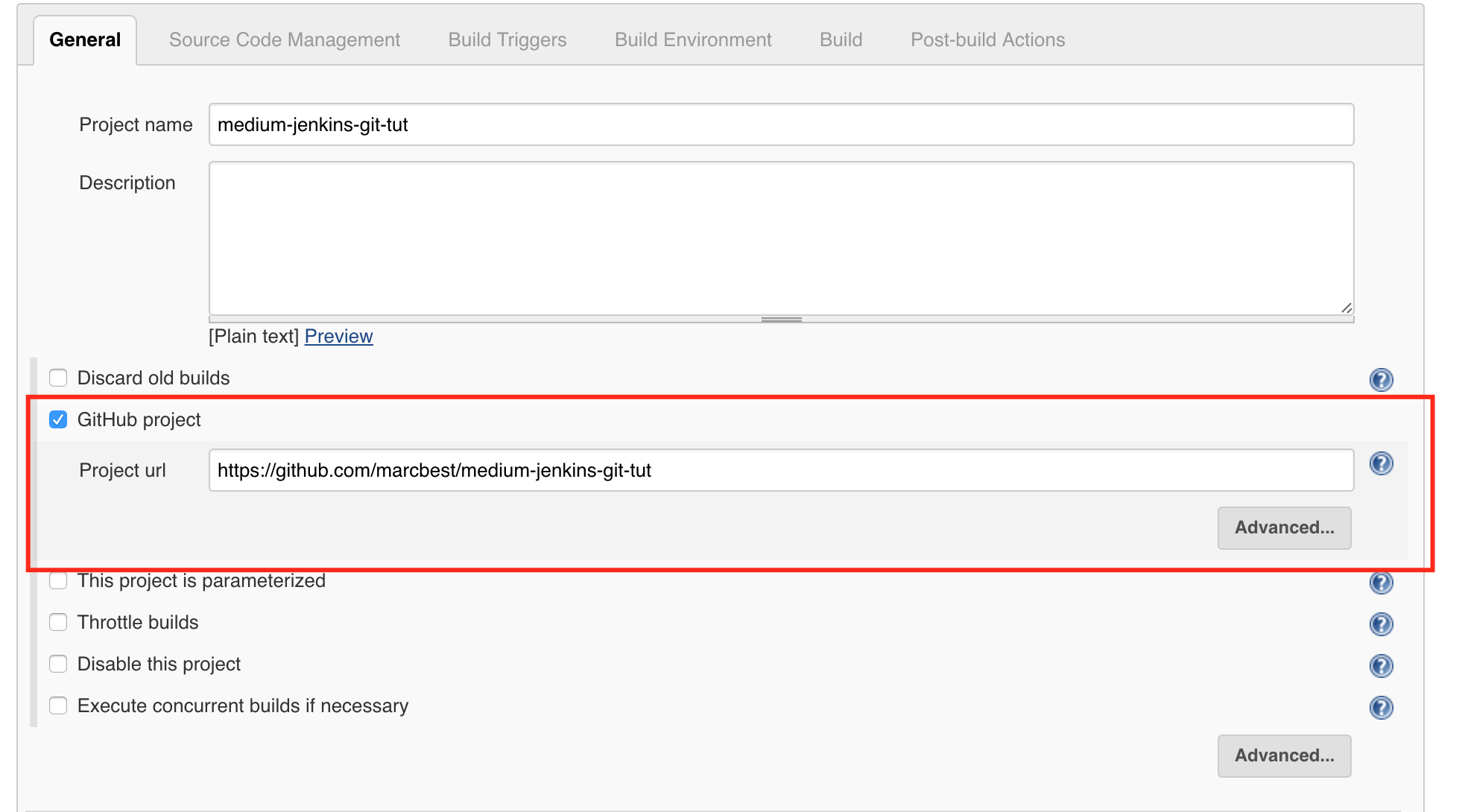
Task: Grab the description box resize handle bar
Action: point(781,320)
